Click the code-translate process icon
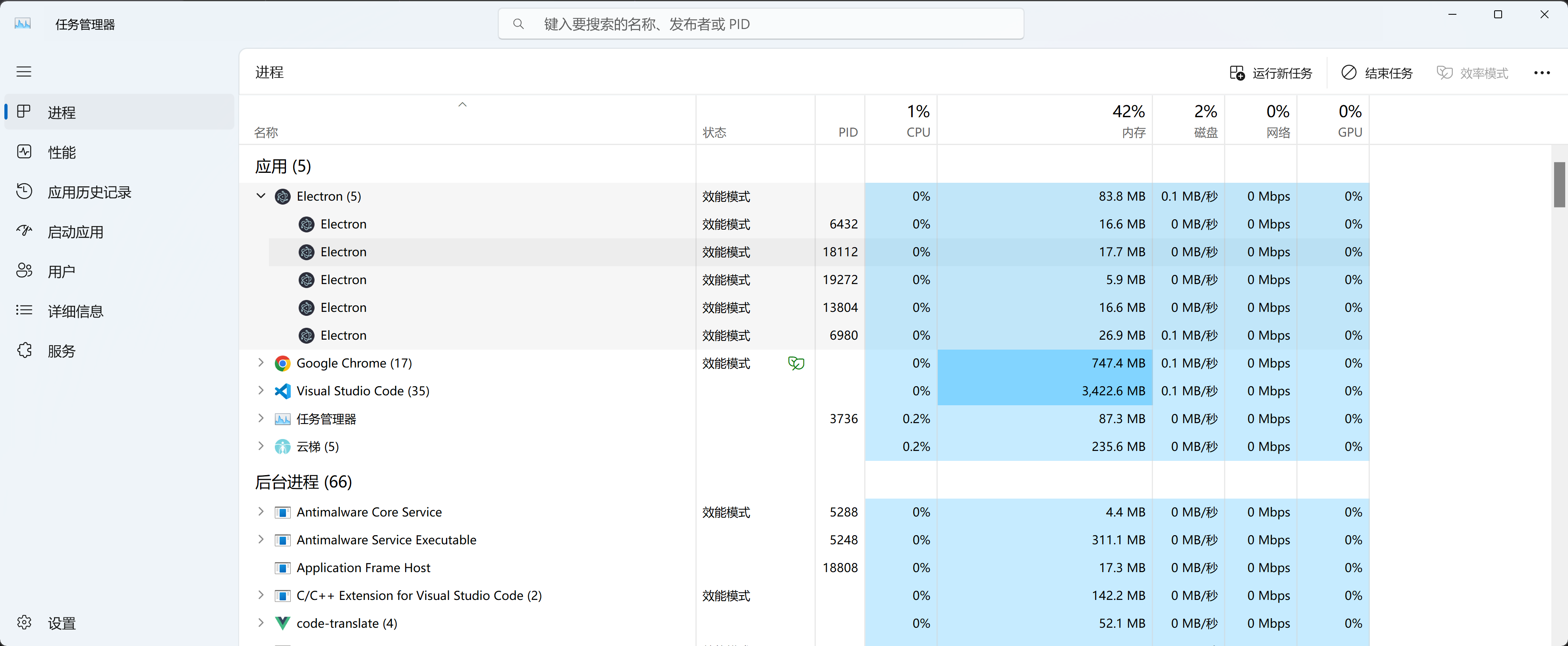The width and height of the screenshot is (1568, 646). [x=282, y=623]
